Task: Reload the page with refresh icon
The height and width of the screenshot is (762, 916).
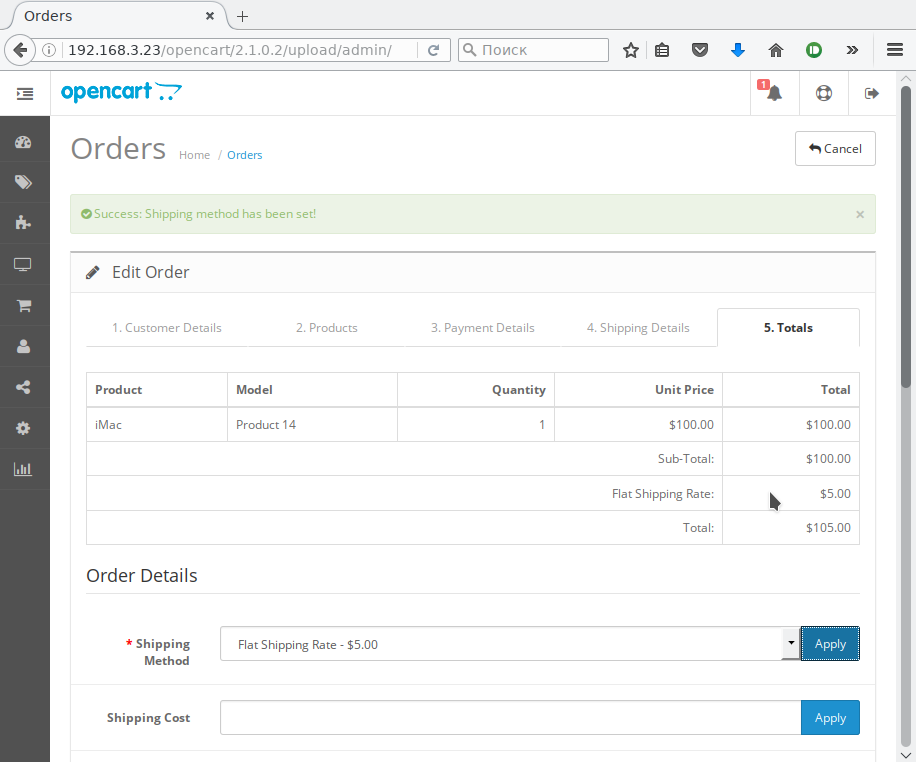Action: 433,50
